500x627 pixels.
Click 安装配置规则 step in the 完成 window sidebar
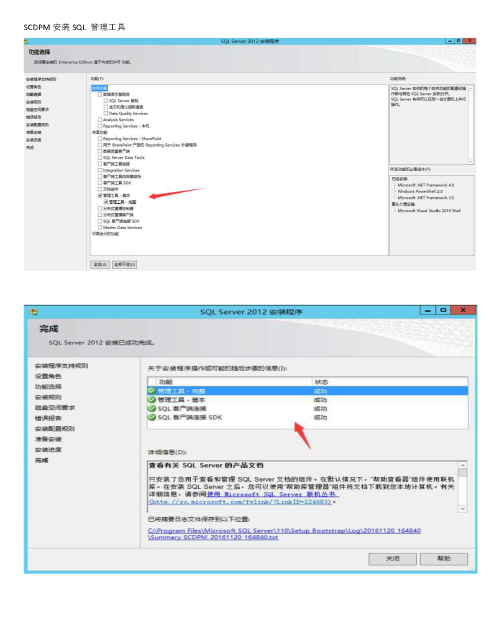(x=55, y=428)
